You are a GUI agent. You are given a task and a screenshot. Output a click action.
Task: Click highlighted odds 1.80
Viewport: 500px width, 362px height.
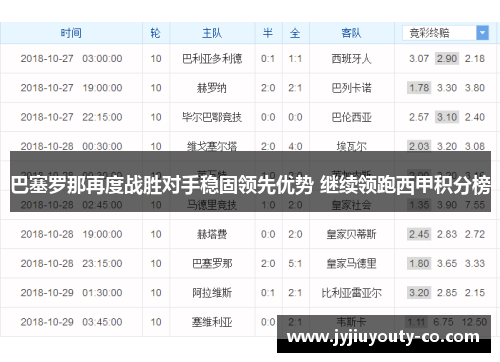point(419,264)
